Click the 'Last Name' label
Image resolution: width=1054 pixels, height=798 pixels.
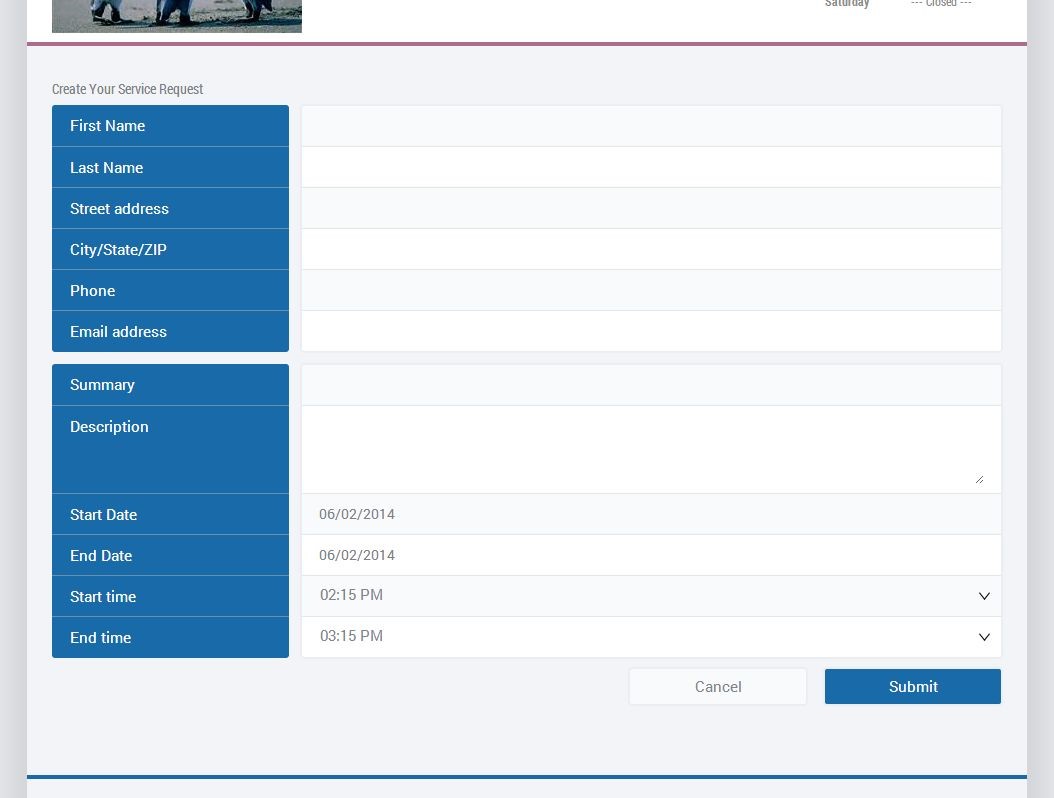tap(106, 167)
